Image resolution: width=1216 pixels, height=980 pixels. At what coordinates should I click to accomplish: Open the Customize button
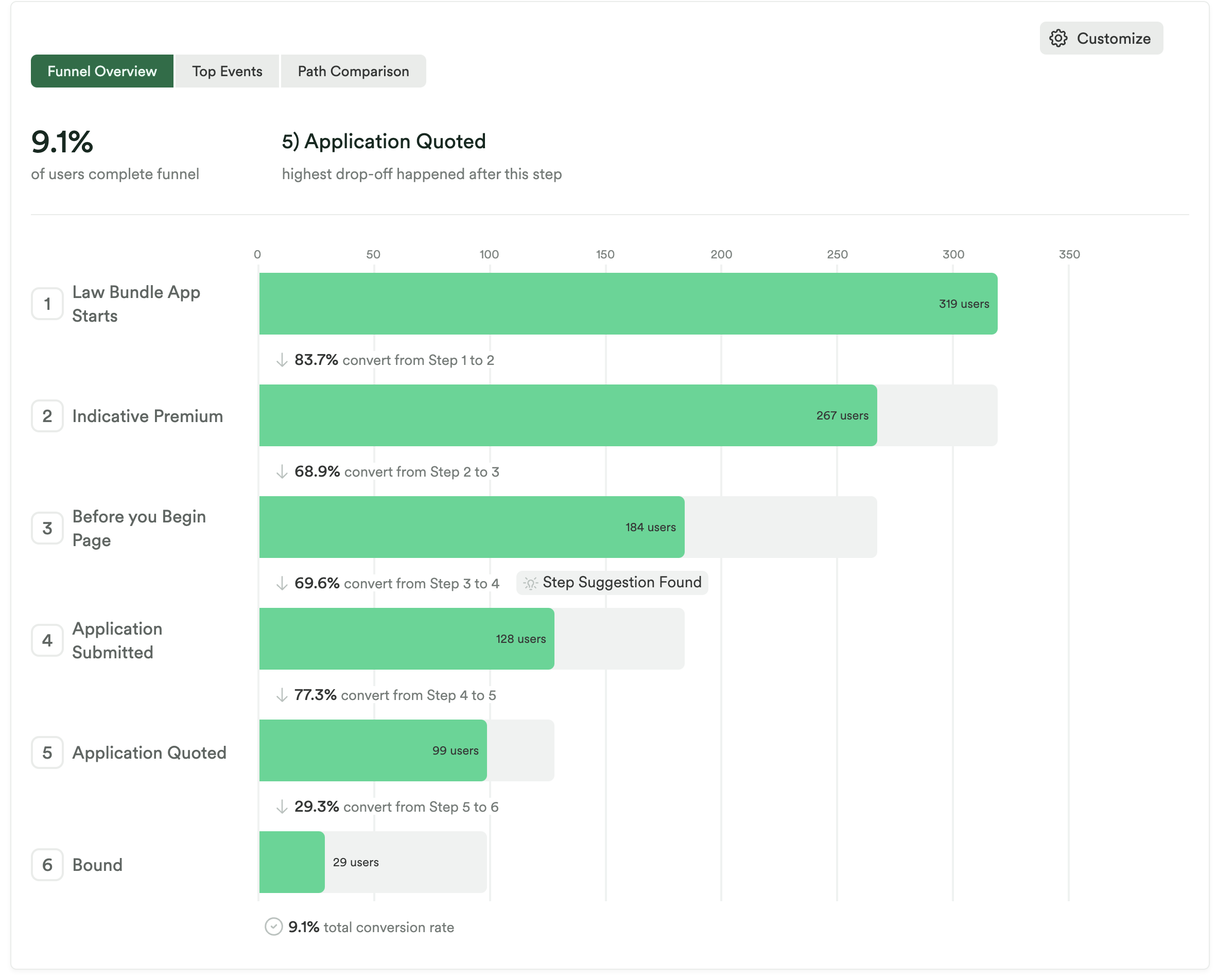pos(1101,39)
